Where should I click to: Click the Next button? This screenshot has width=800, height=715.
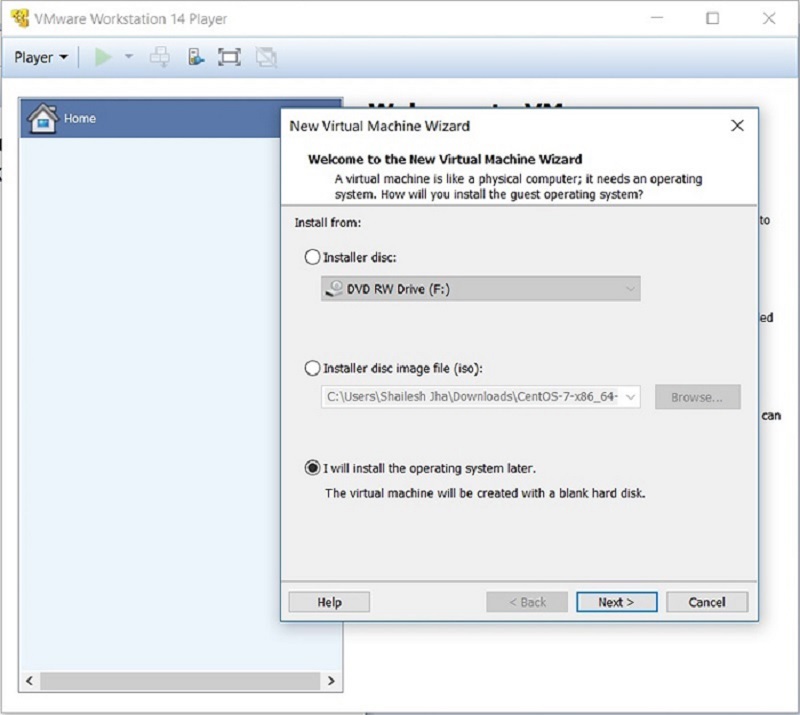(616, 602)
